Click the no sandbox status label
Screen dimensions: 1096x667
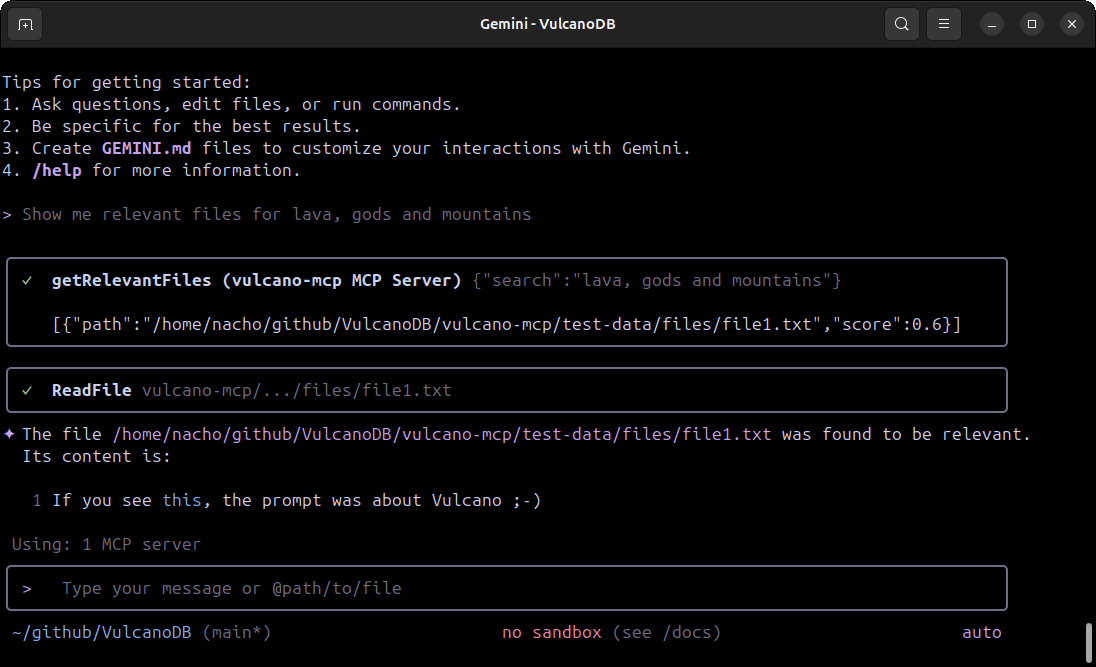[551, 632]
